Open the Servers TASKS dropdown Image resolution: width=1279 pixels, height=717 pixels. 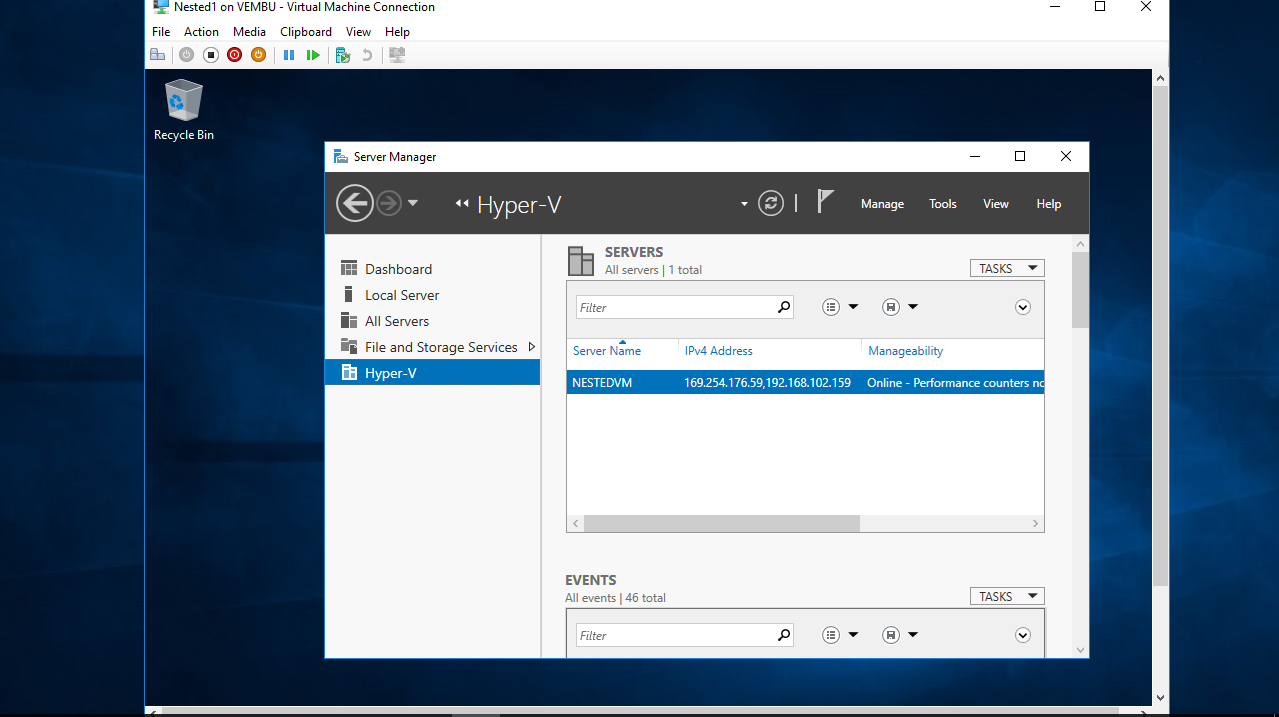pyautogui.click(x=1007, y=268)
